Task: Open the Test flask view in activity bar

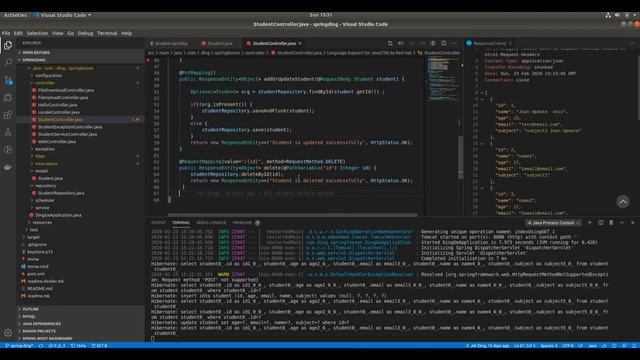Action: pyautogui.click(x=8, y=132)
